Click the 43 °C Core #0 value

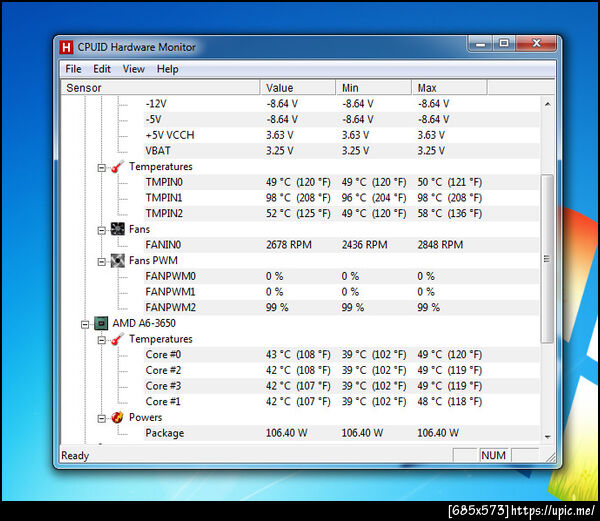(x=298, y=355)
